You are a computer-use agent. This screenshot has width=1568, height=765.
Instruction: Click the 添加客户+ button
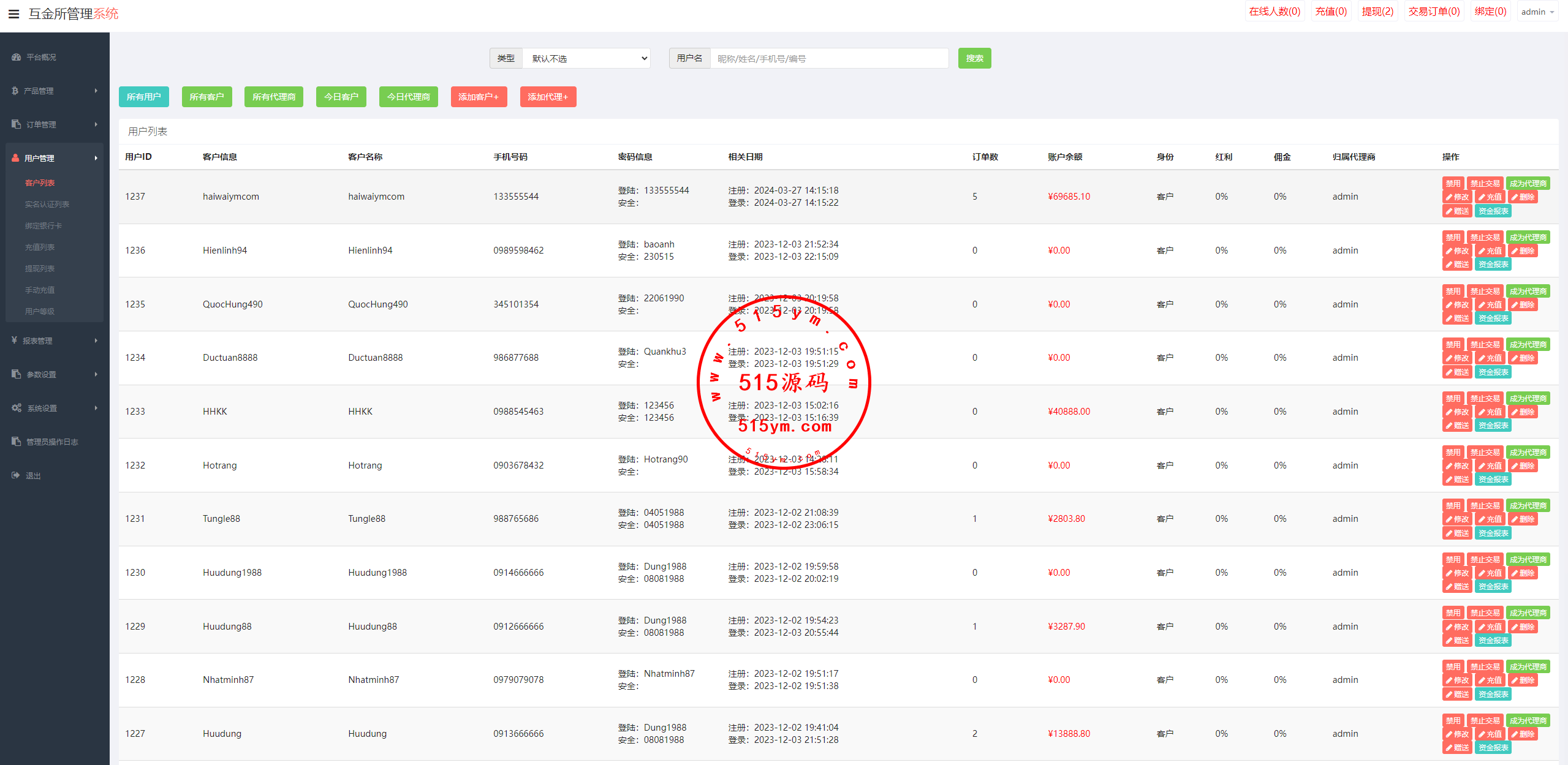point(479,97)
